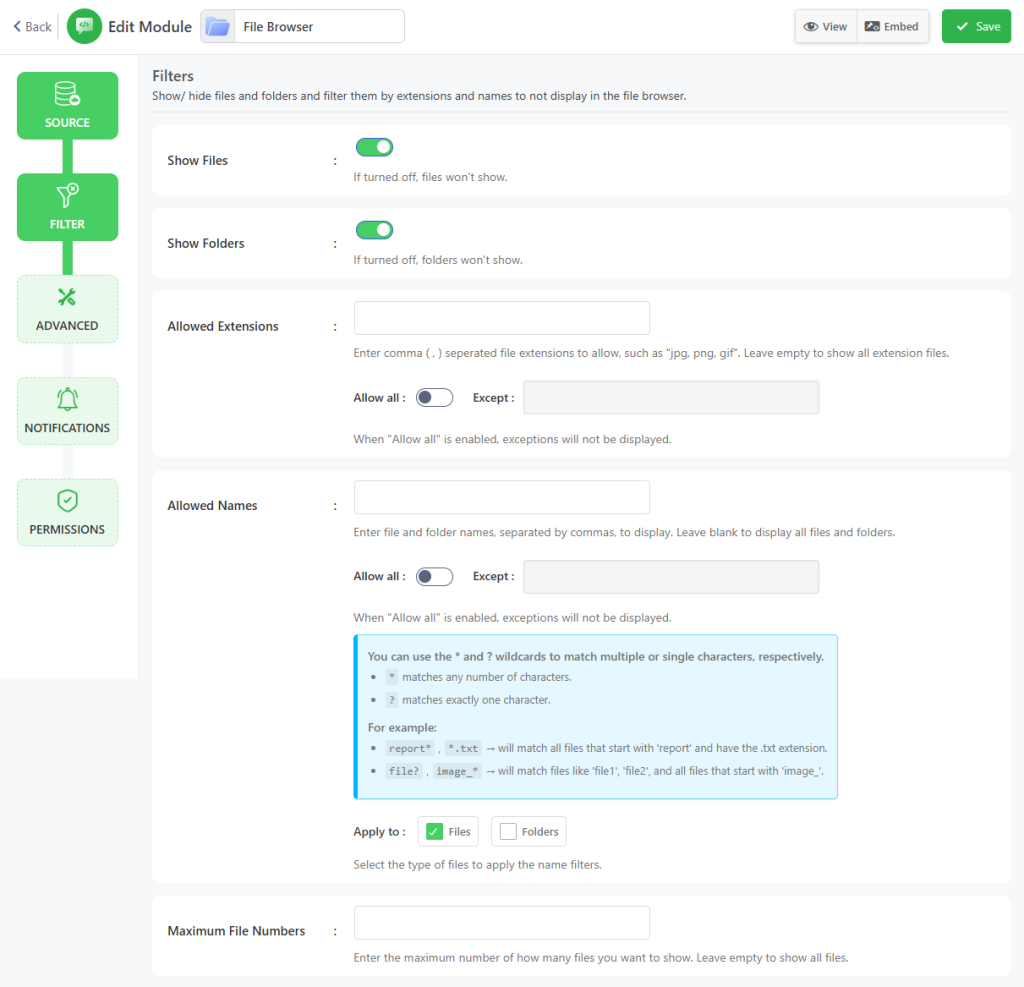Turn off the Show Files toggle

(x=374, y=147)
